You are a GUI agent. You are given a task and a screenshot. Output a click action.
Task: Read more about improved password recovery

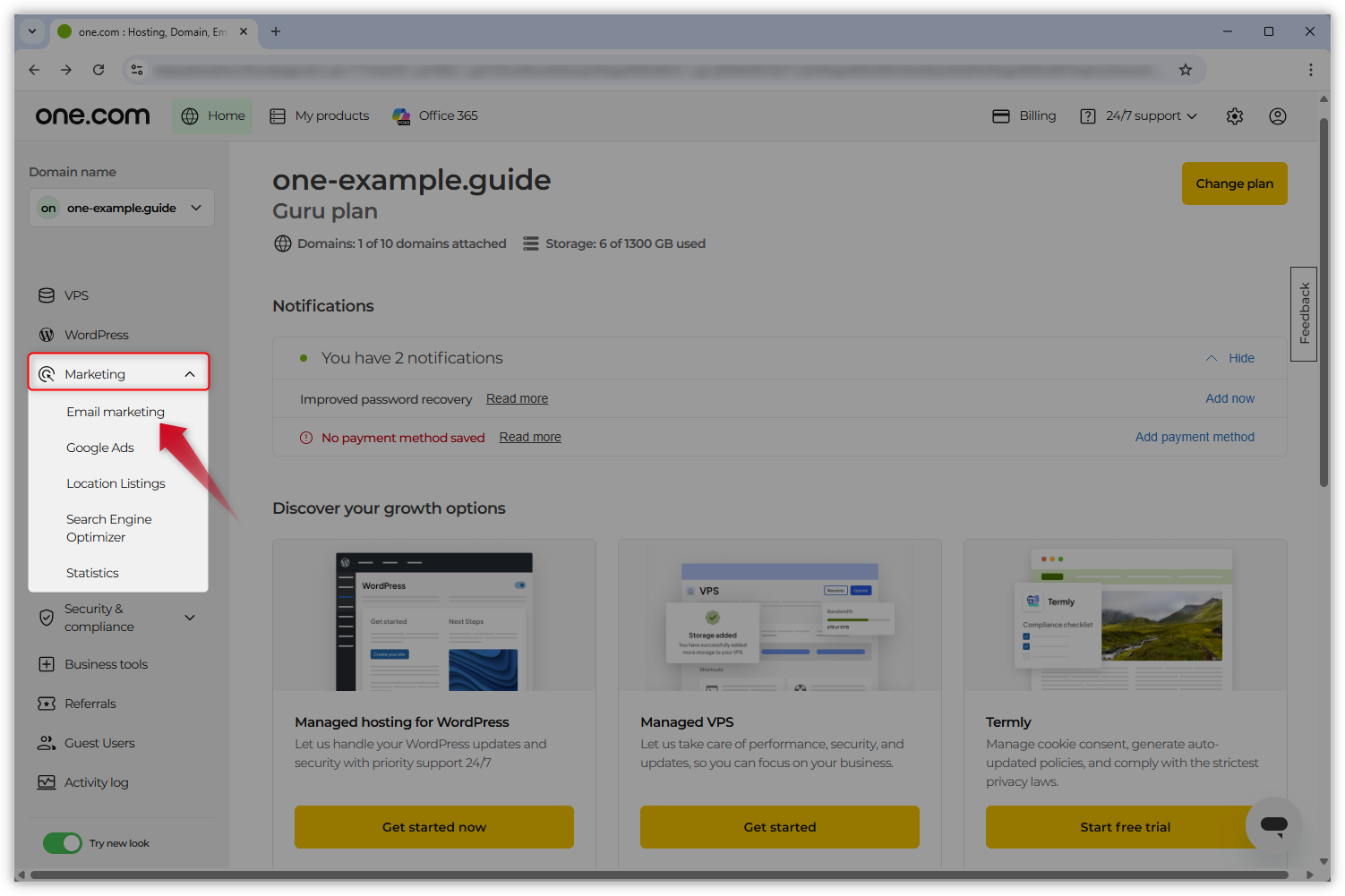(x=517, y=399)
